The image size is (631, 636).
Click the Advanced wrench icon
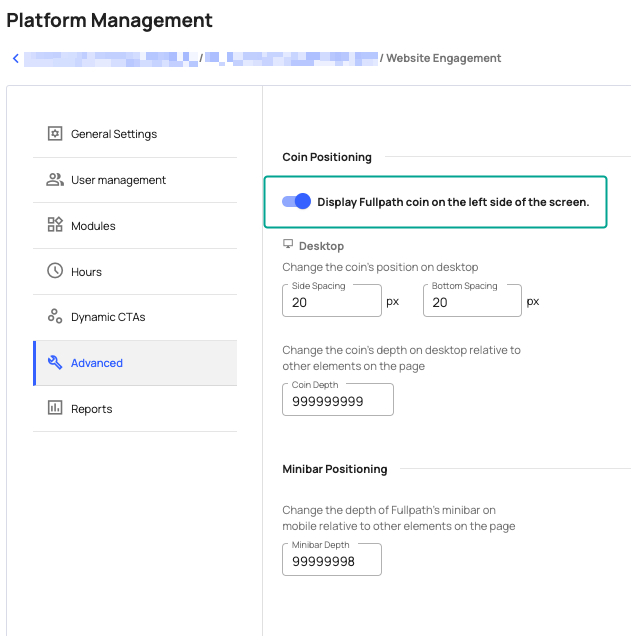tap(55, 363)
